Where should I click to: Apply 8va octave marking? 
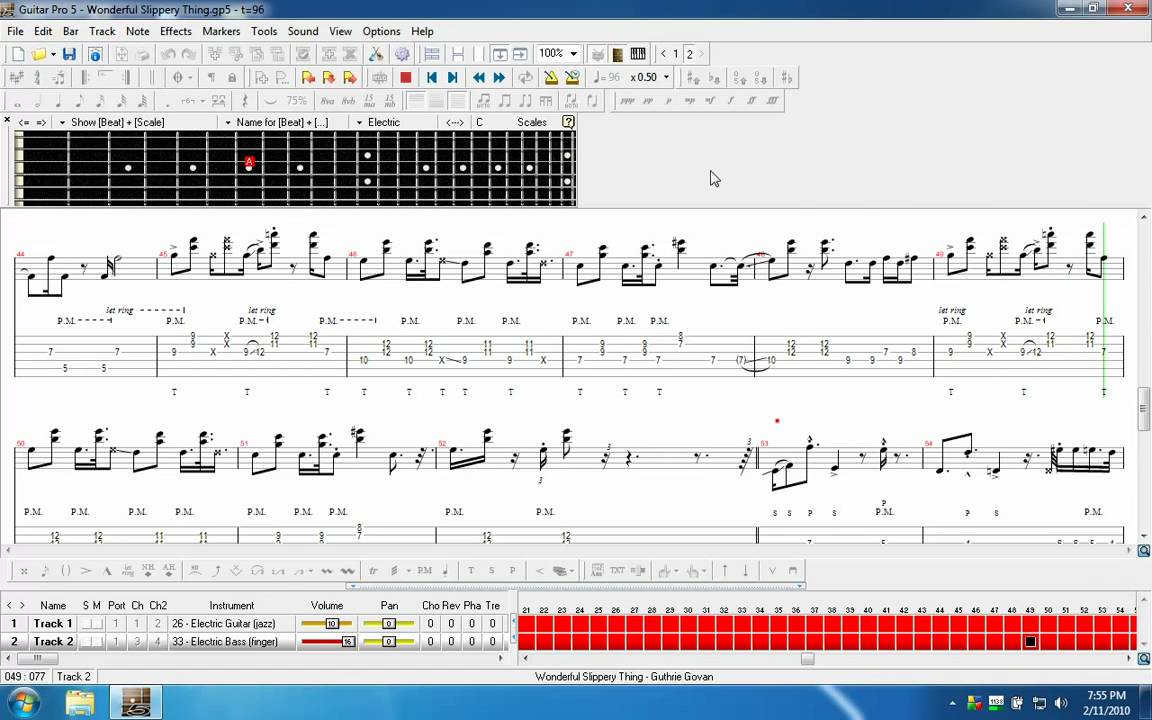pyautogui.click(x=328, y=101)
